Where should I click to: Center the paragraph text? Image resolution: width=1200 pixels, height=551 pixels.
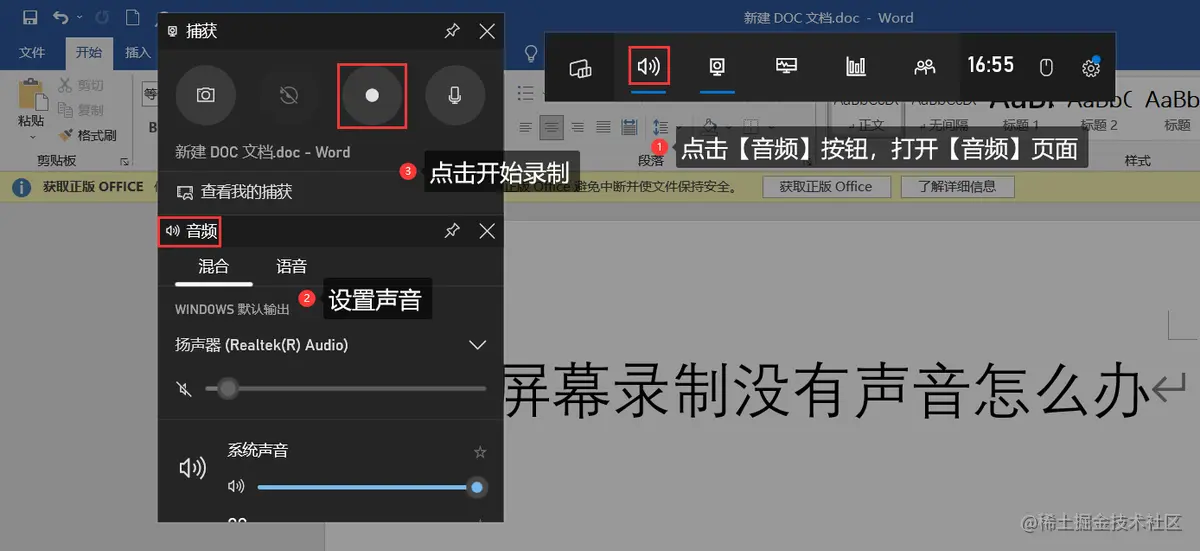(x=550, y=127)
